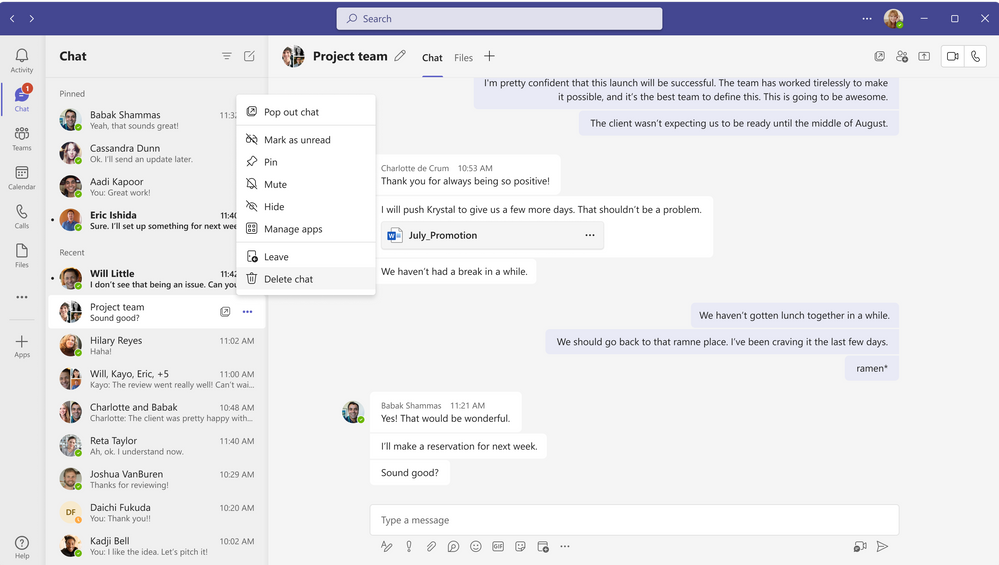
Task: Expand more apps ellipsis in left sidebar
Action: pos(21,297)
